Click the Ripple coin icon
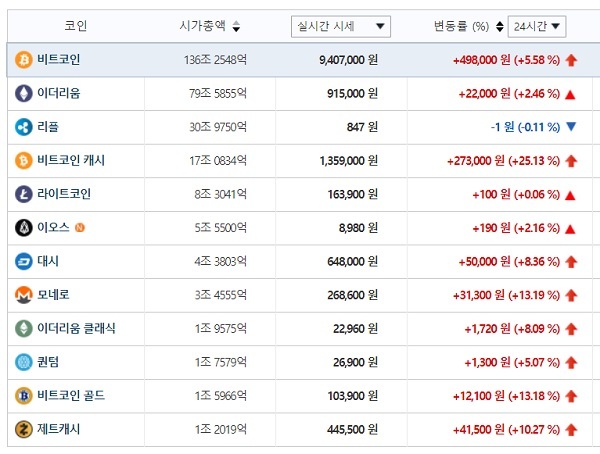The image size is (600, 454). click(x=23, y=127)
